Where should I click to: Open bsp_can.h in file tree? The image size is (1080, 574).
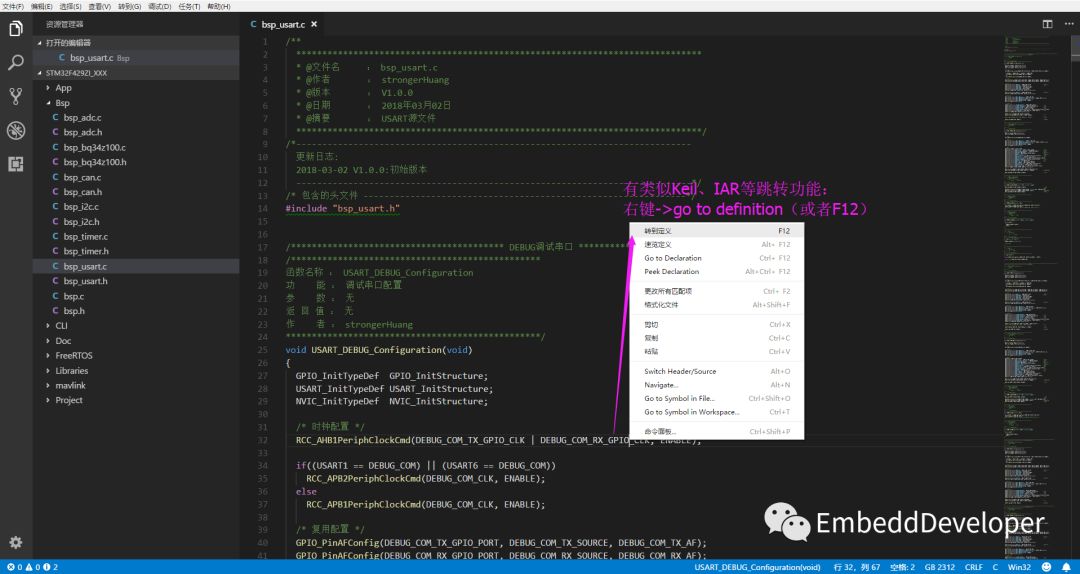136,192
